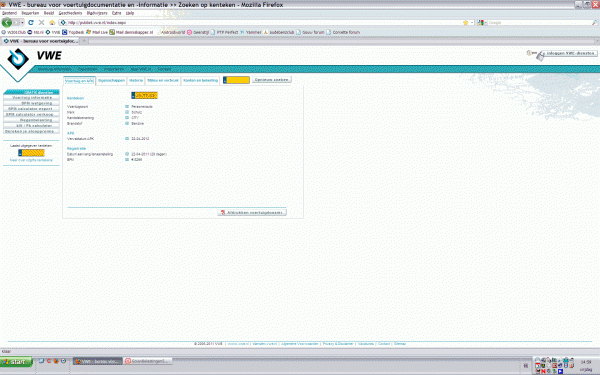
Task: Click the Windows Start button
Action: tap(16, 361)
